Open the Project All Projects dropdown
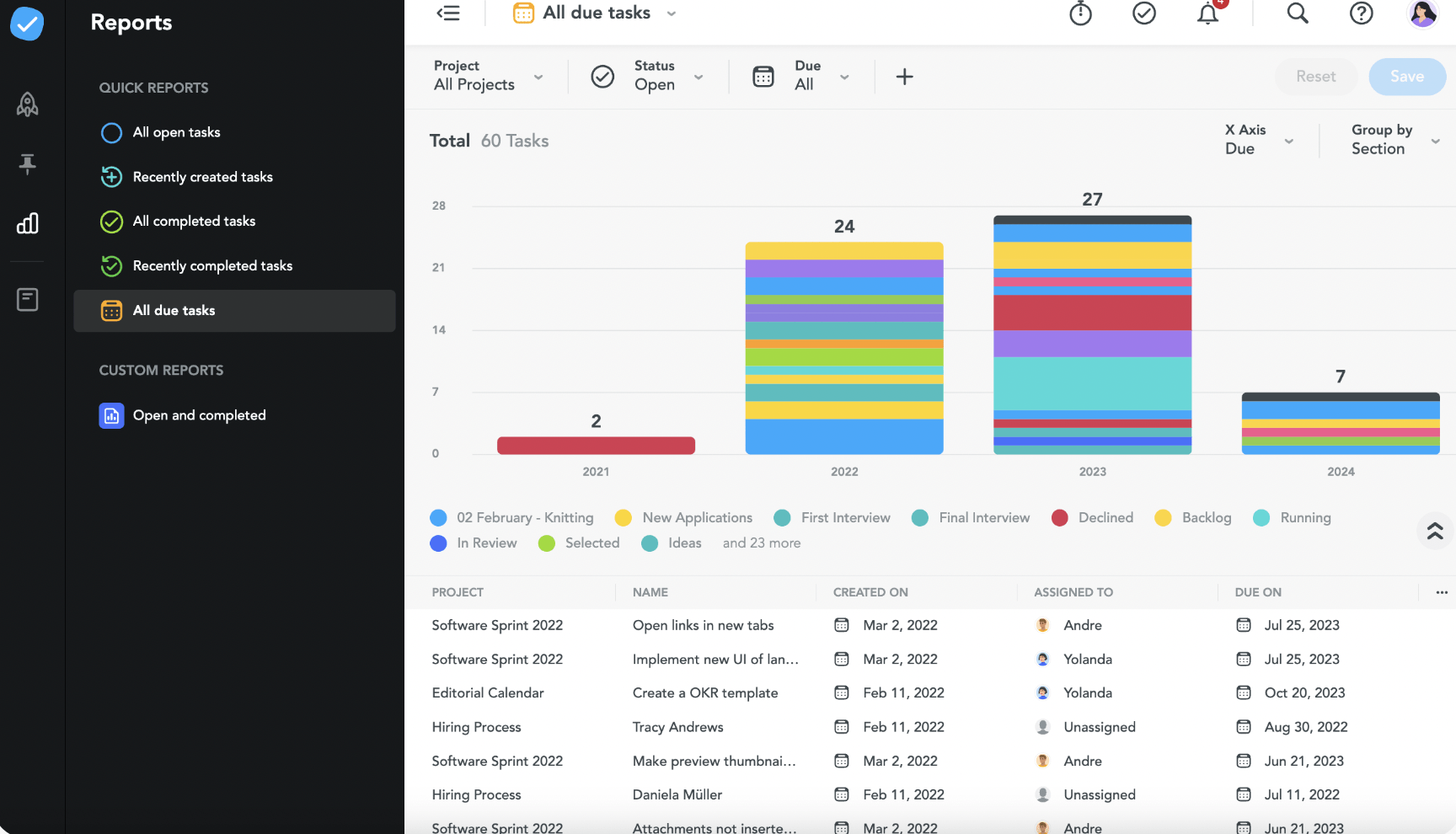 click(x=489, y=77)
